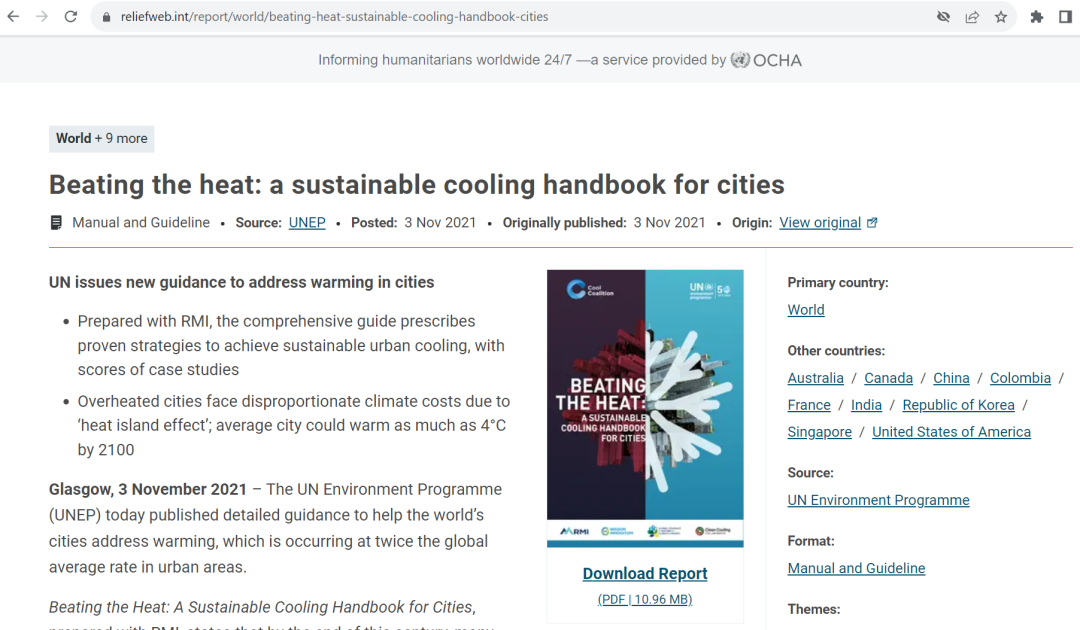Open the Australia country link

pyautogui.click(x=816, y=378)
